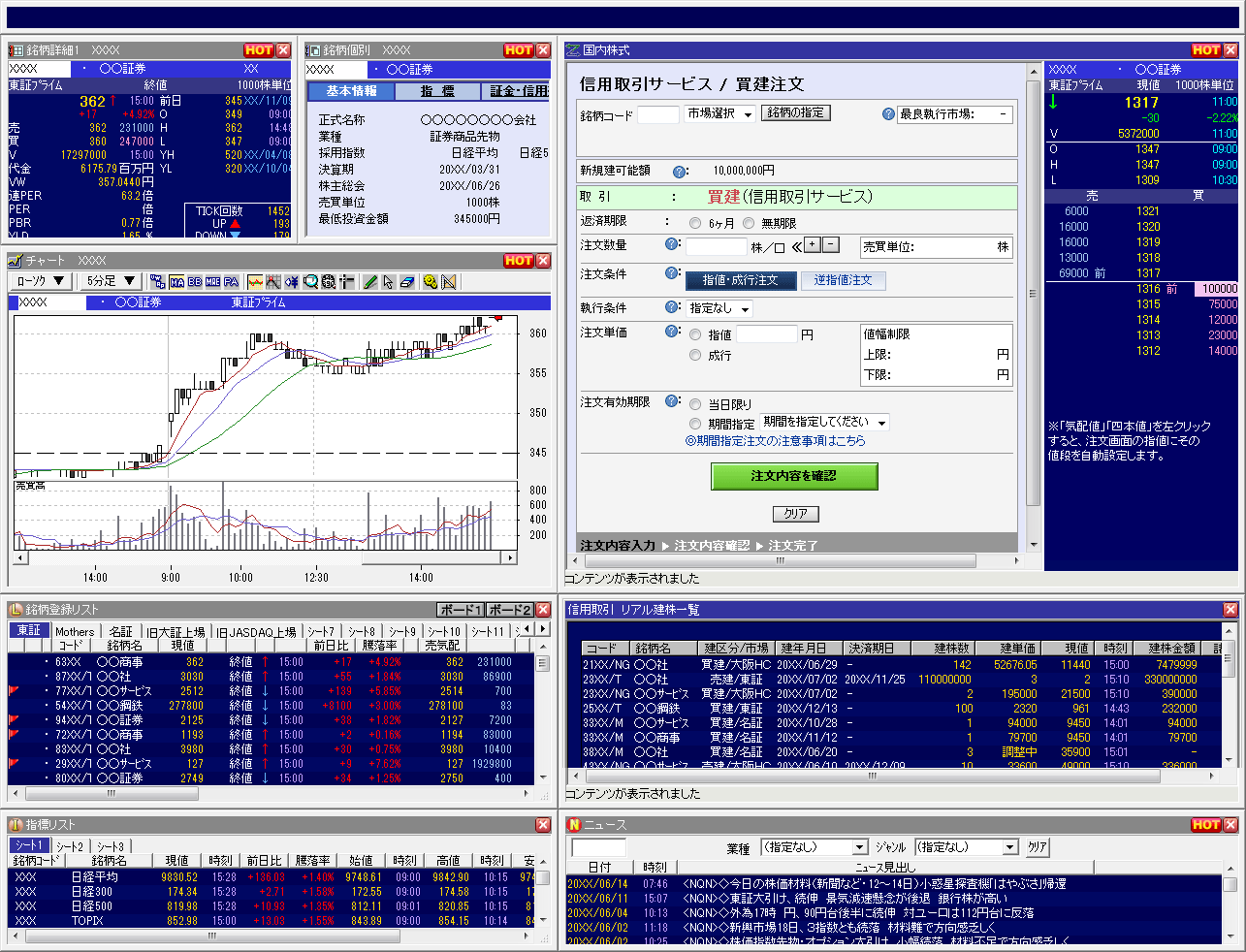The width and height of the screenshot is (1246, 952).
Task: Select the 成行 market order radio button
Action: (x=695, y=355)
